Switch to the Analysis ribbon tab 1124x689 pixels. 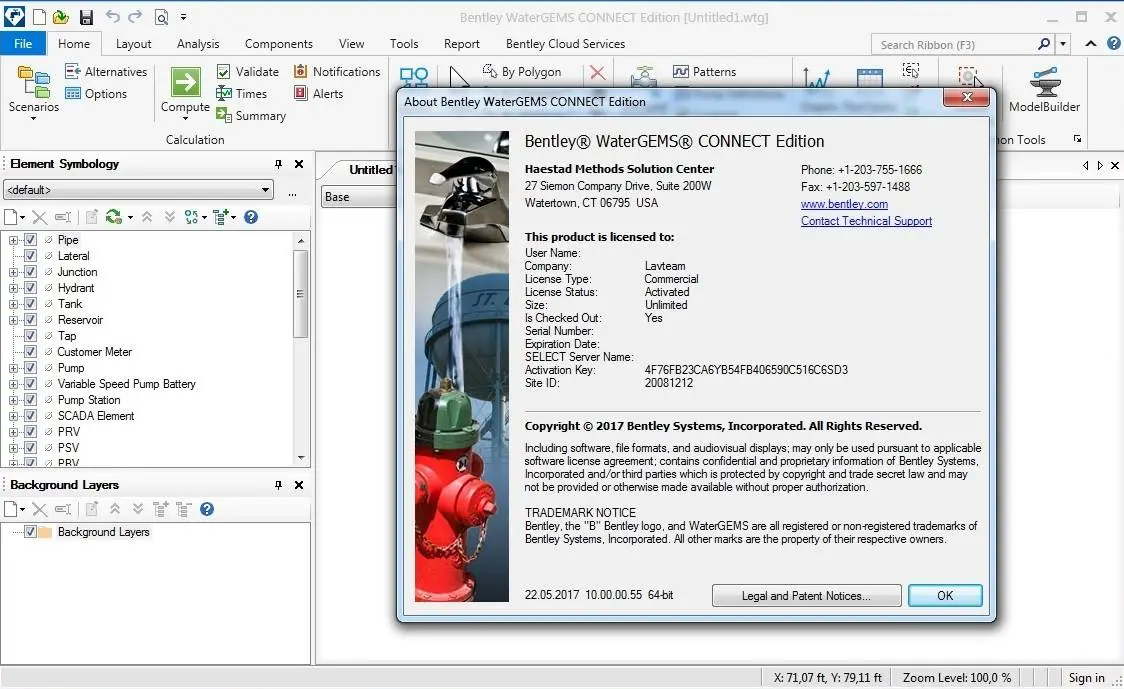click(x=198, y=44)
